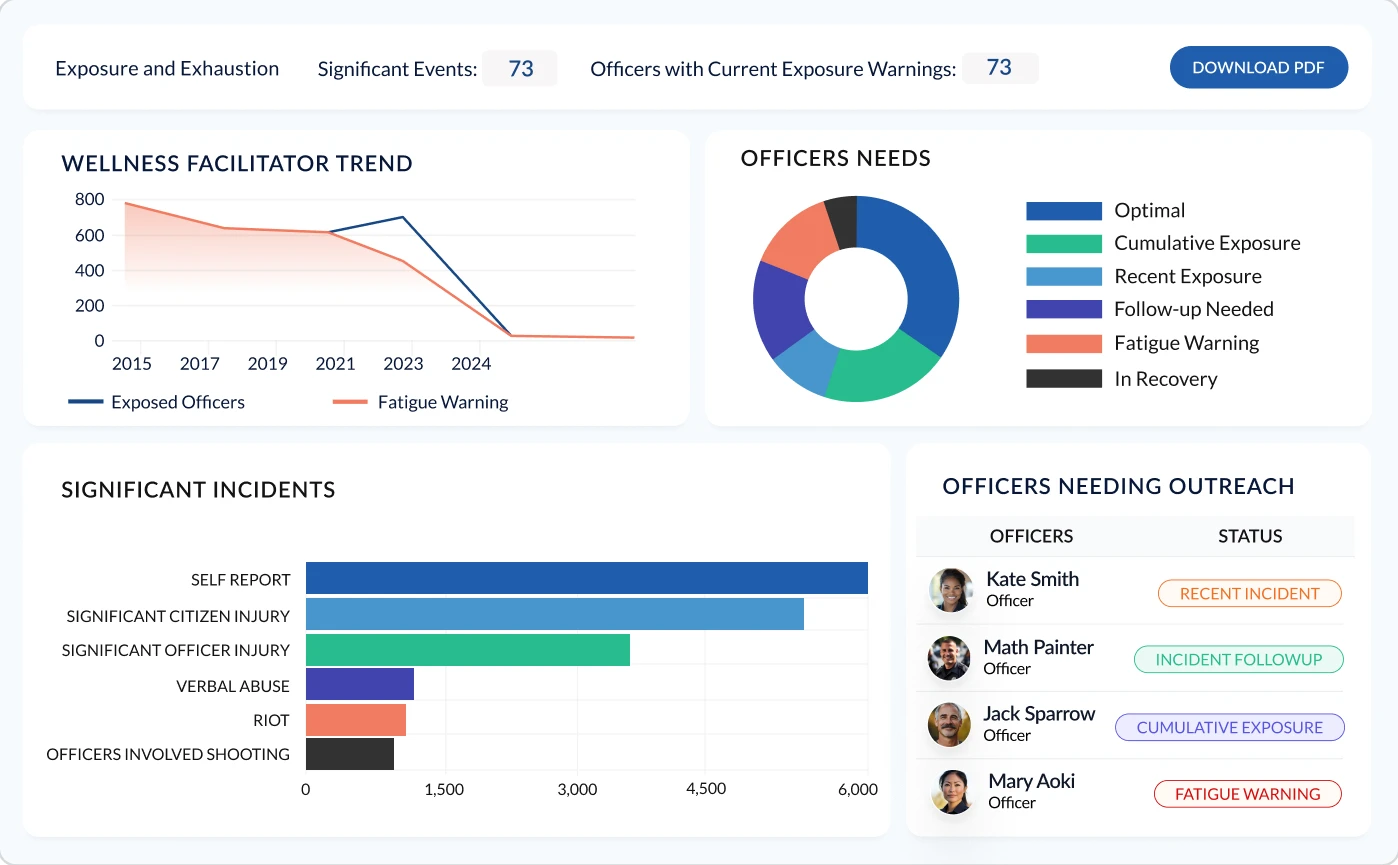The height and width of the screenshot is (865, 1398).
Task: Click the Verbal Abuse bar
Action: [x=360, y=684]
